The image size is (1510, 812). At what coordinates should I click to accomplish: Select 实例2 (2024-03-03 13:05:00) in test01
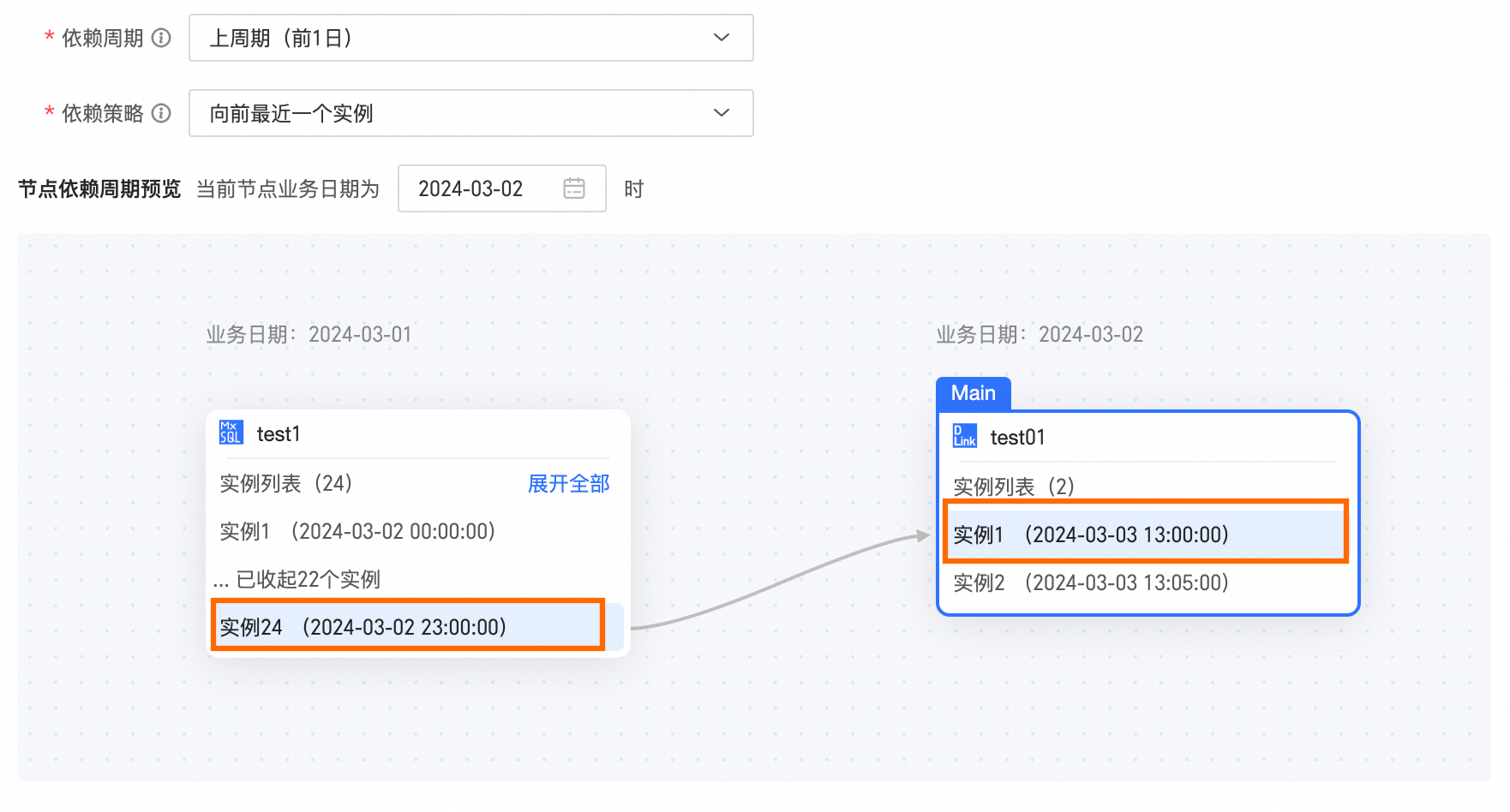(1091, 582)
